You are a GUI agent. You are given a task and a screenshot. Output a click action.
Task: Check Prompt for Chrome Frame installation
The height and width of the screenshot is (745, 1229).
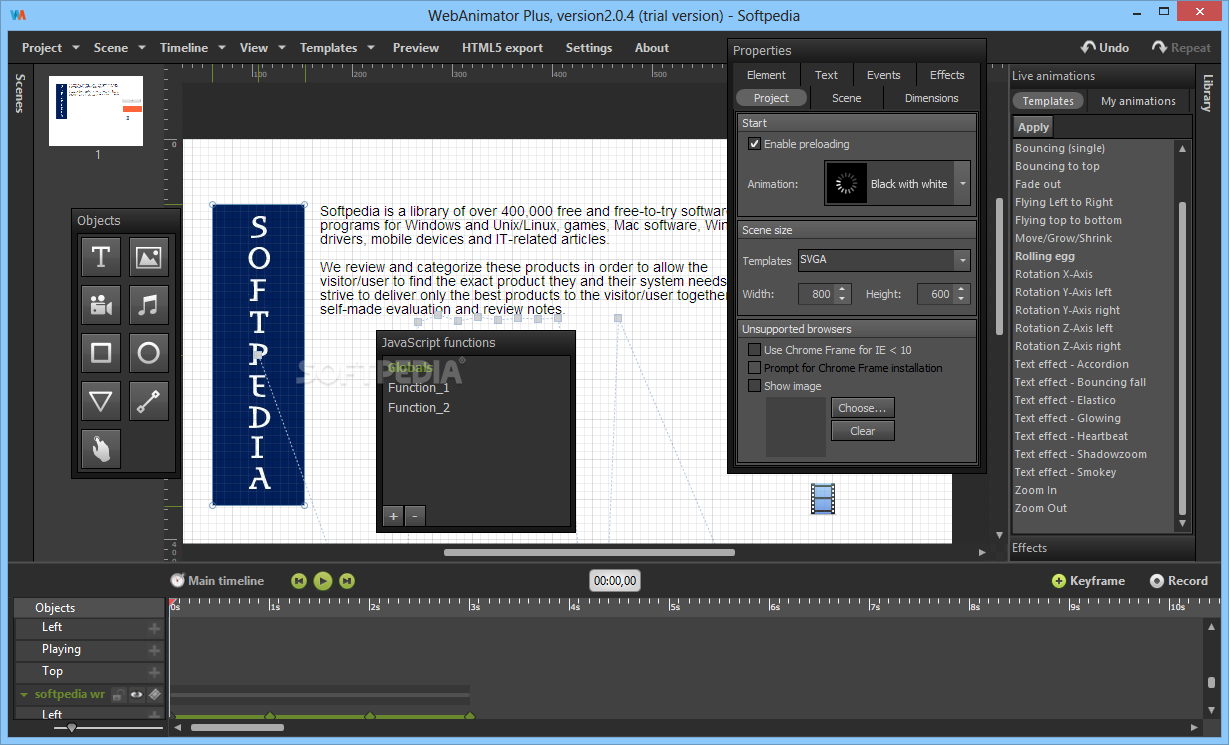click(754, 368)
